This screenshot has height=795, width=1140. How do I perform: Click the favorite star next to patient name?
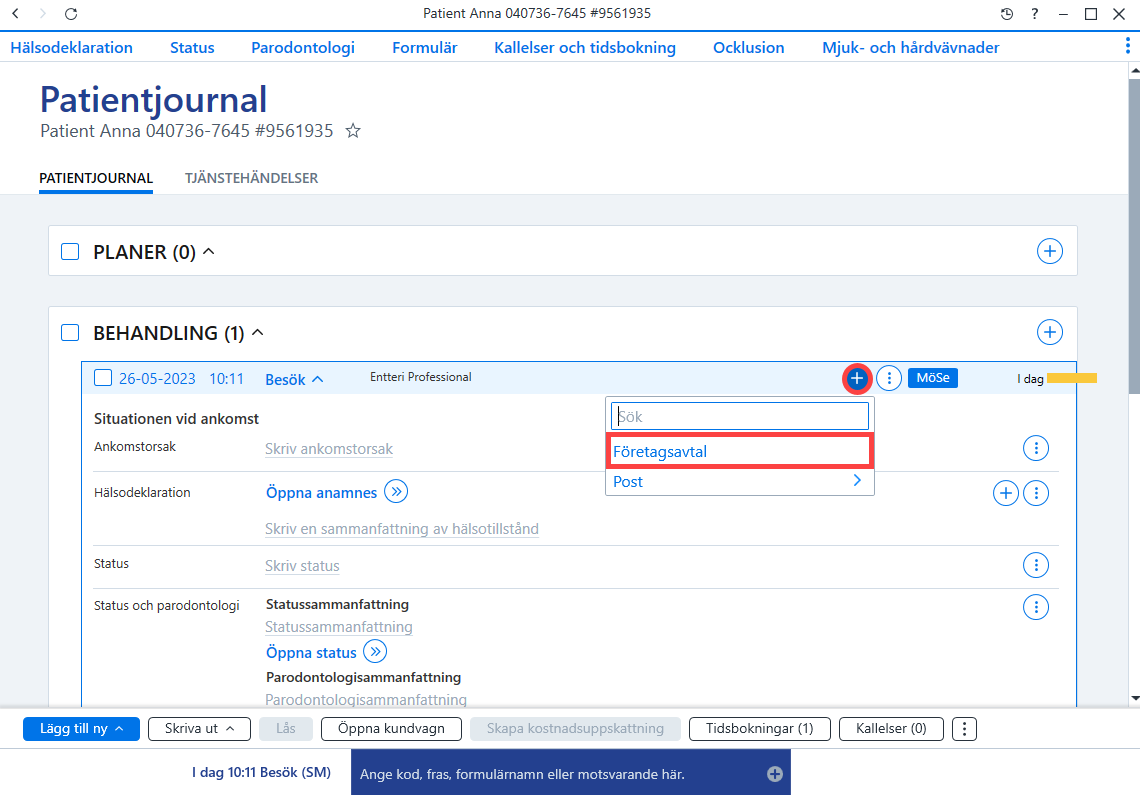click(353, 131)
